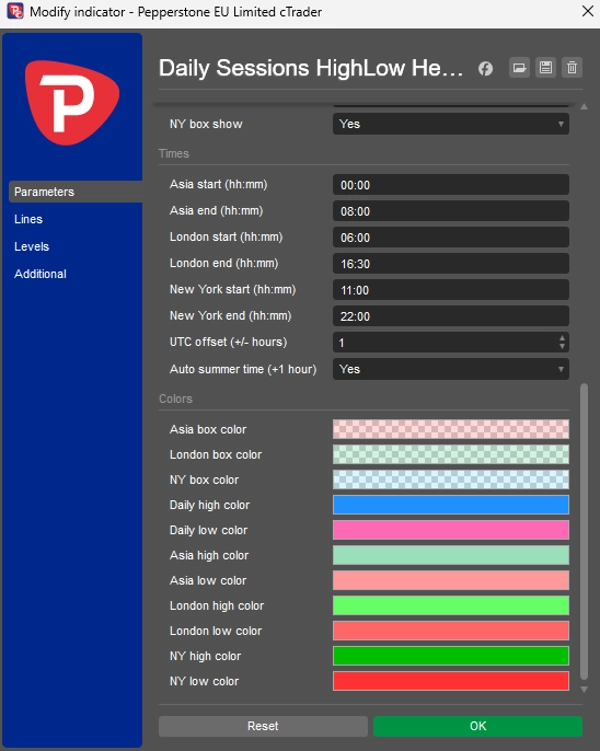Click the London start time field

(x=450, y=238)
